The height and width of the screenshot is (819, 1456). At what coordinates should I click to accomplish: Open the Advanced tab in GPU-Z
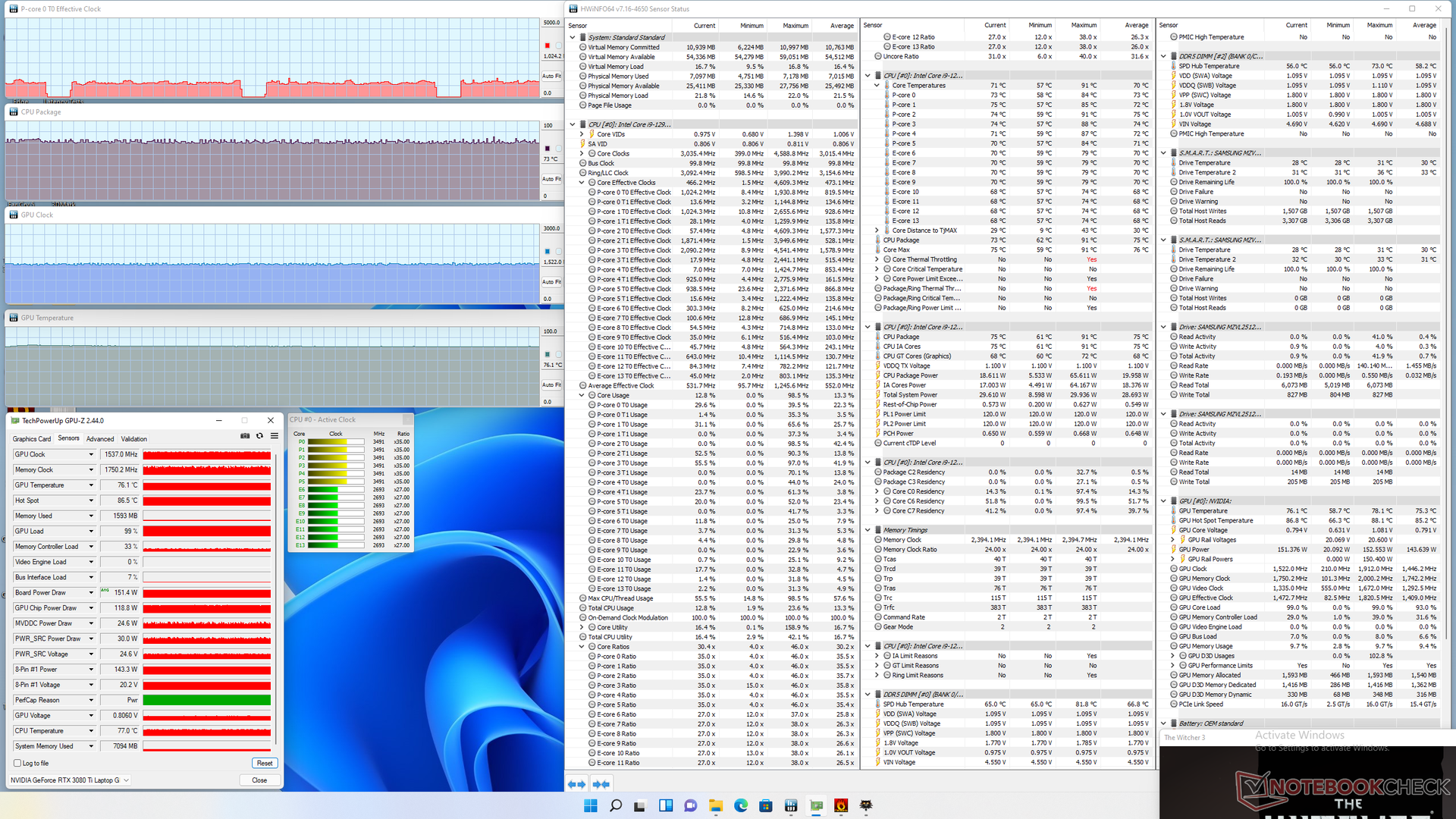(x=100, y=439)
